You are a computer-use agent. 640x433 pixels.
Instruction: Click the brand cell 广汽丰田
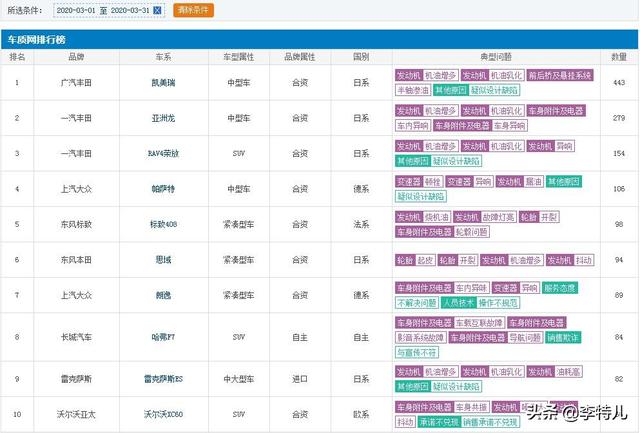pyautogui.click(x=76, y=83)
